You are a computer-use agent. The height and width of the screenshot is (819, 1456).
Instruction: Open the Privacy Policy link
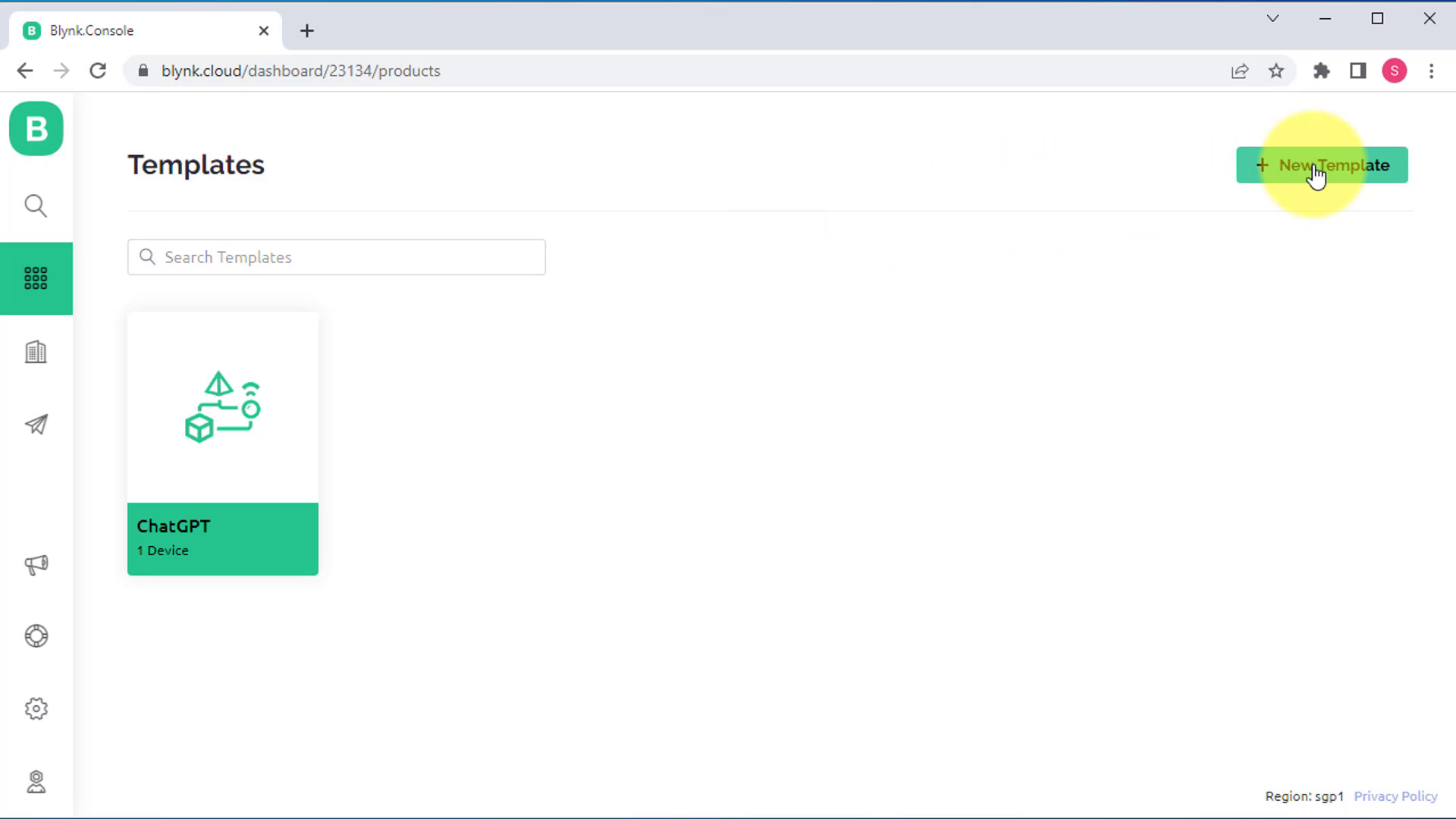[1395, 796]
